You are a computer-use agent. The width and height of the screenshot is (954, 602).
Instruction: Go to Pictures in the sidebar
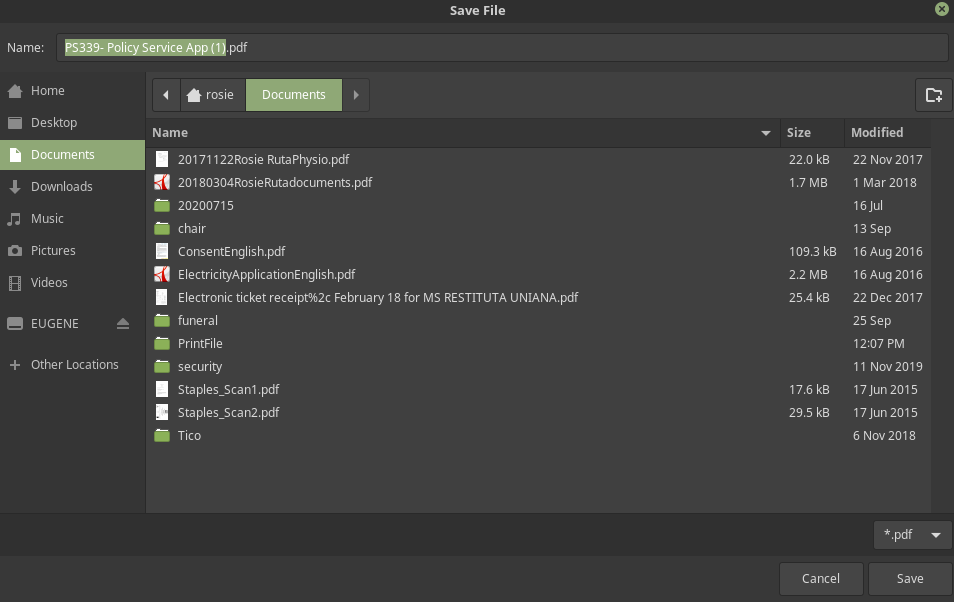pyautogui.click(x=53, y=251)
